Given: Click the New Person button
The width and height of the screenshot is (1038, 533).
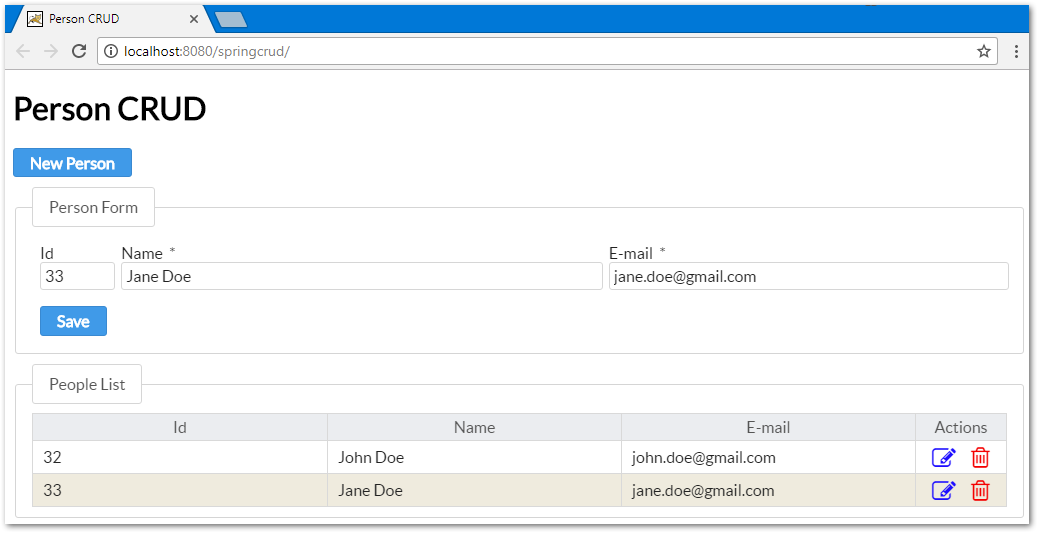Looking at the screenshot, I should point(72,163).
